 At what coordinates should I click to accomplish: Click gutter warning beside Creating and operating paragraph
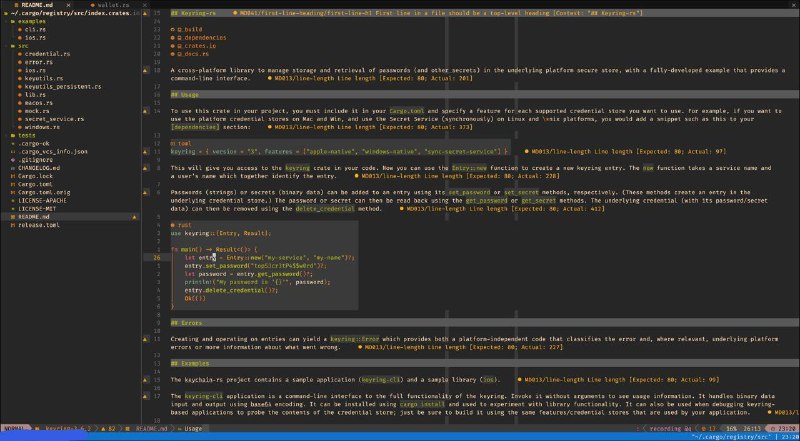pyautogui.click(x=145, y=339)
